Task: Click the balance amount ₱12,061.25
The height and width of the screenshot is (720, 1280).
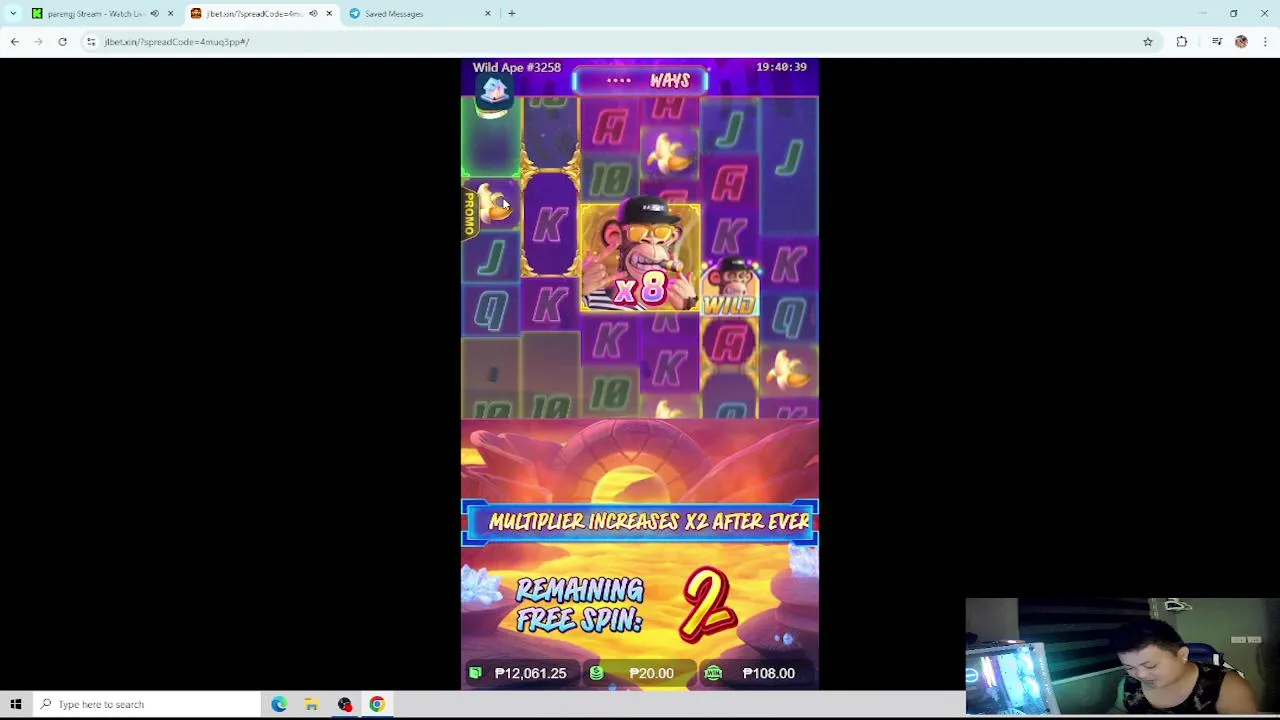Action: coord(530,673)
